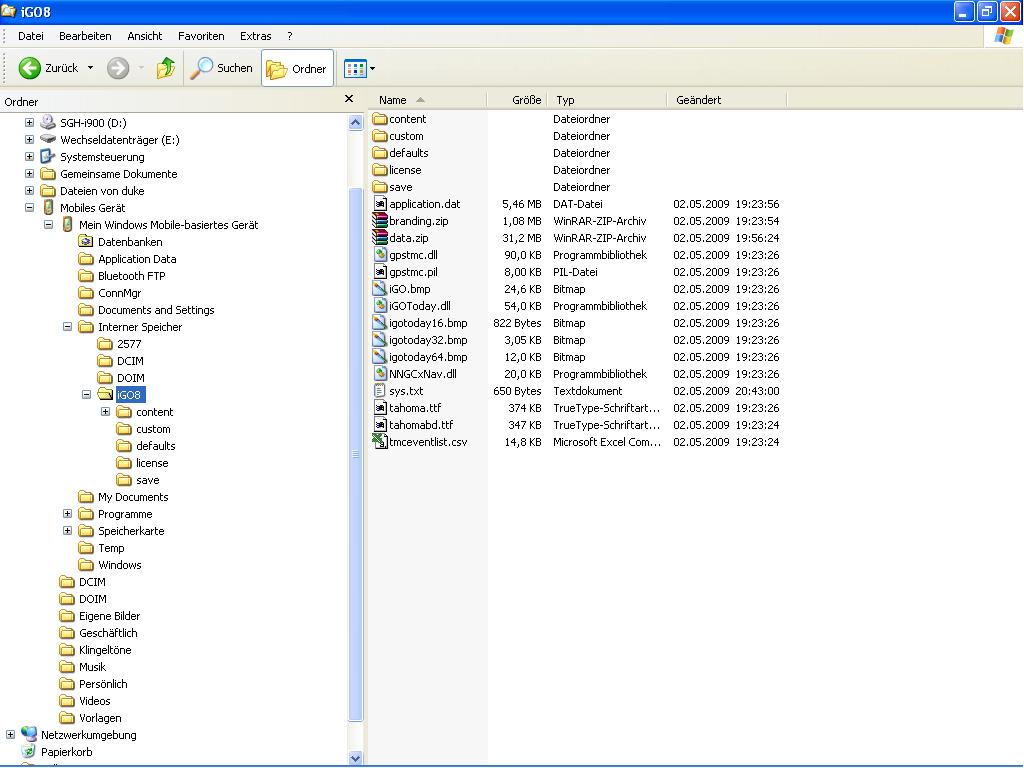Image resolution: width=1024 pixels, height=768 pixels.
Task: Select the application.dat file icon
Action: (380, 204)
